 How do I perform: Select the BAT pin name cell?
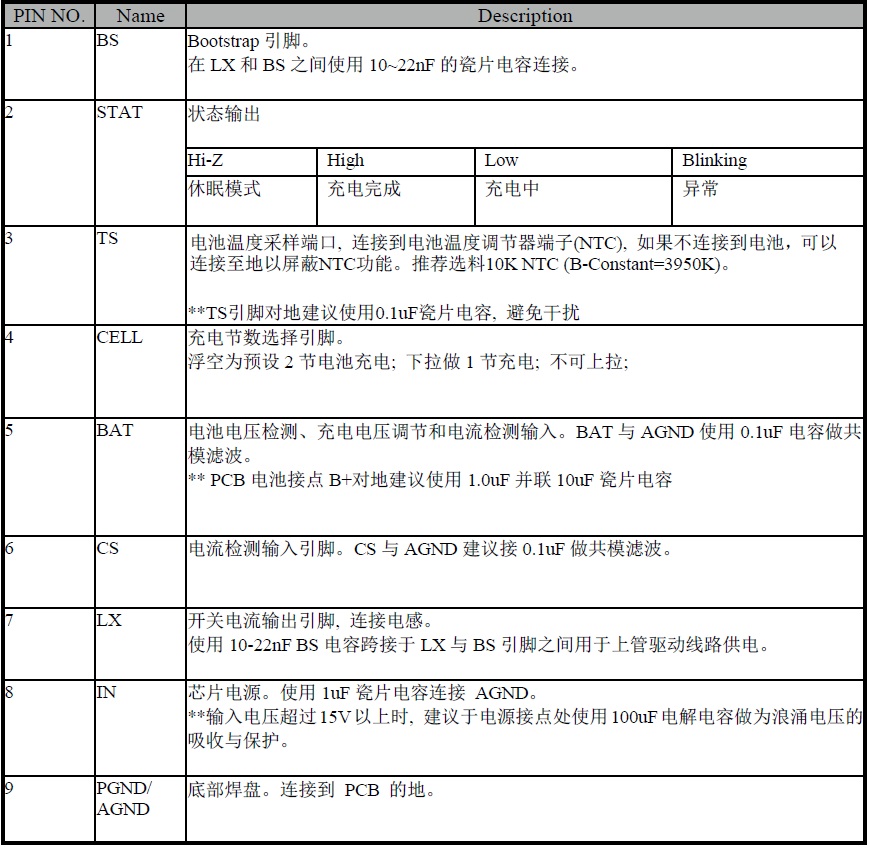pyautogui.click(x=115, y=431)
